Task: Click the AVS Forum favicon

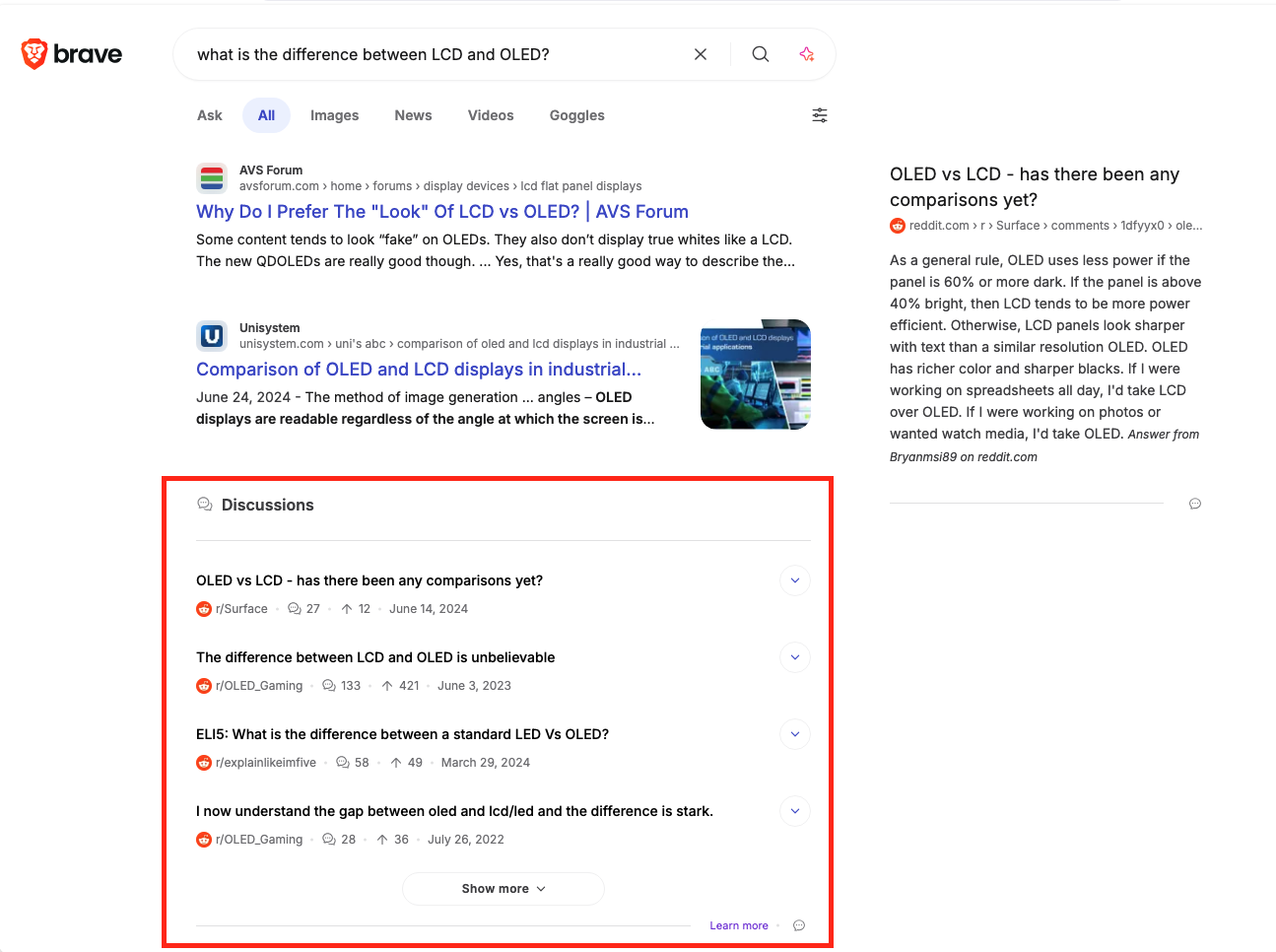Action: (x=212, y=178)
